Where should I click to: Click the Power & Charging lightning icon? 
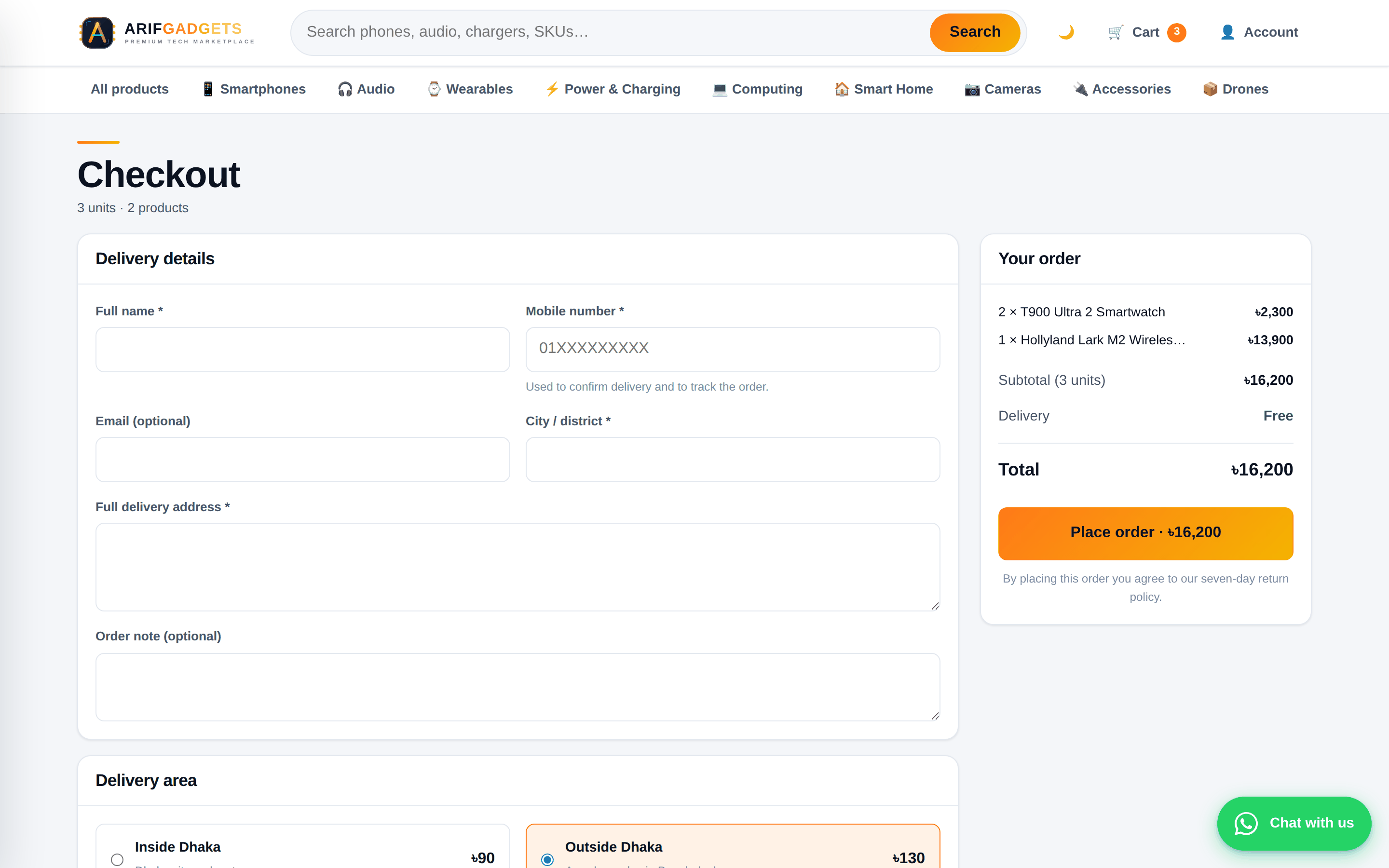552,89
